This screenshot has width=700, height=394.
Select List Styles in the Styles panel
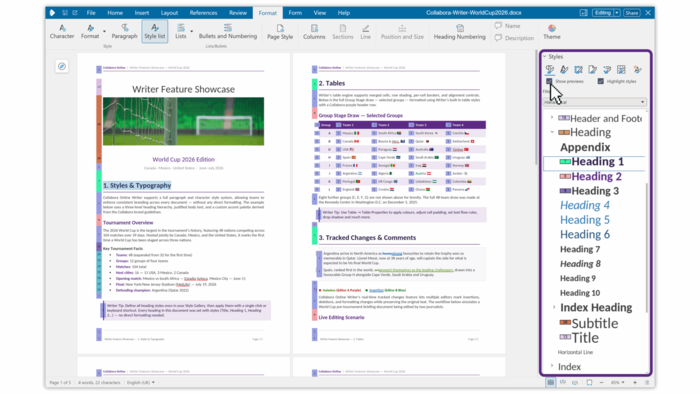607,70
